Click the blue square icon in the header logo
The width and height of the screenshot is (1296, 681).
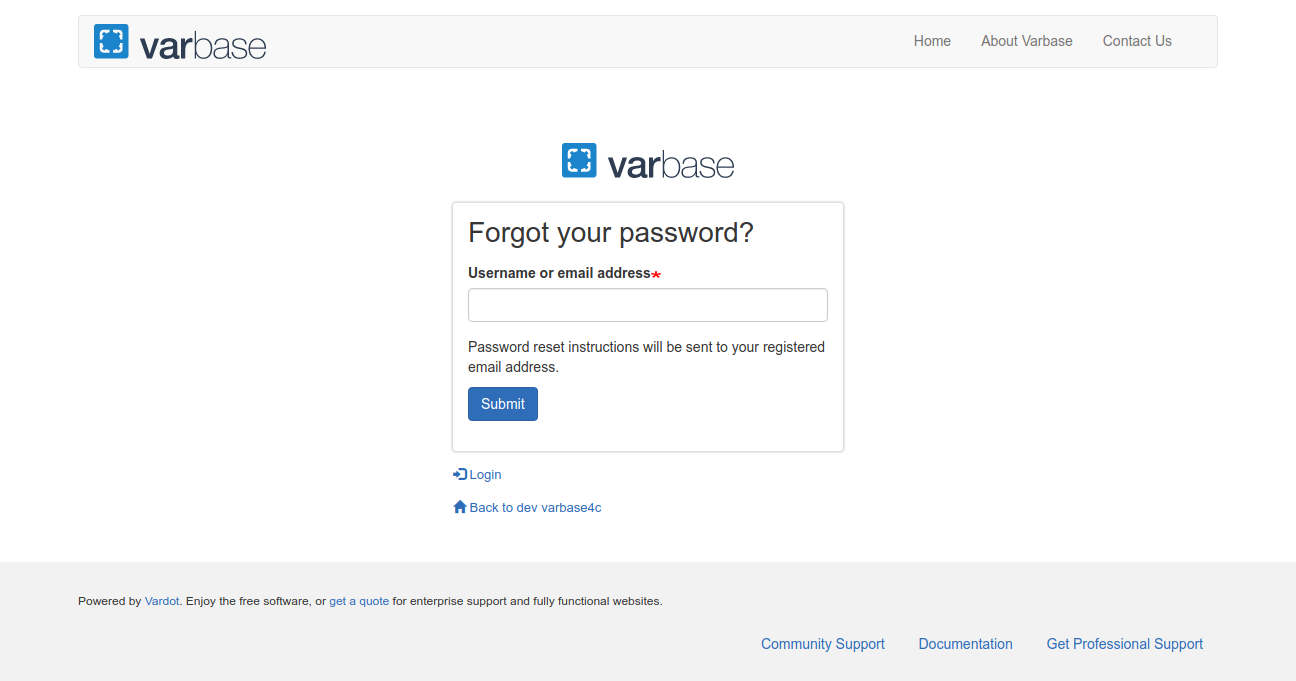[110, 41]
